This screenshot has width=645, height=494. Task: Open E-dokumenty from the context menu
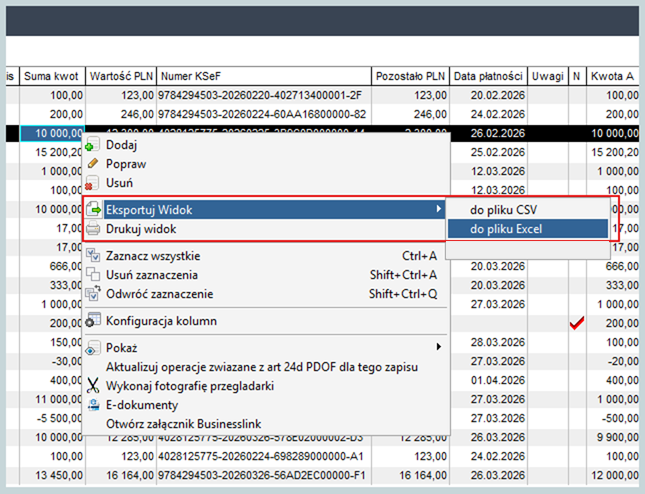tap(266, 405)
